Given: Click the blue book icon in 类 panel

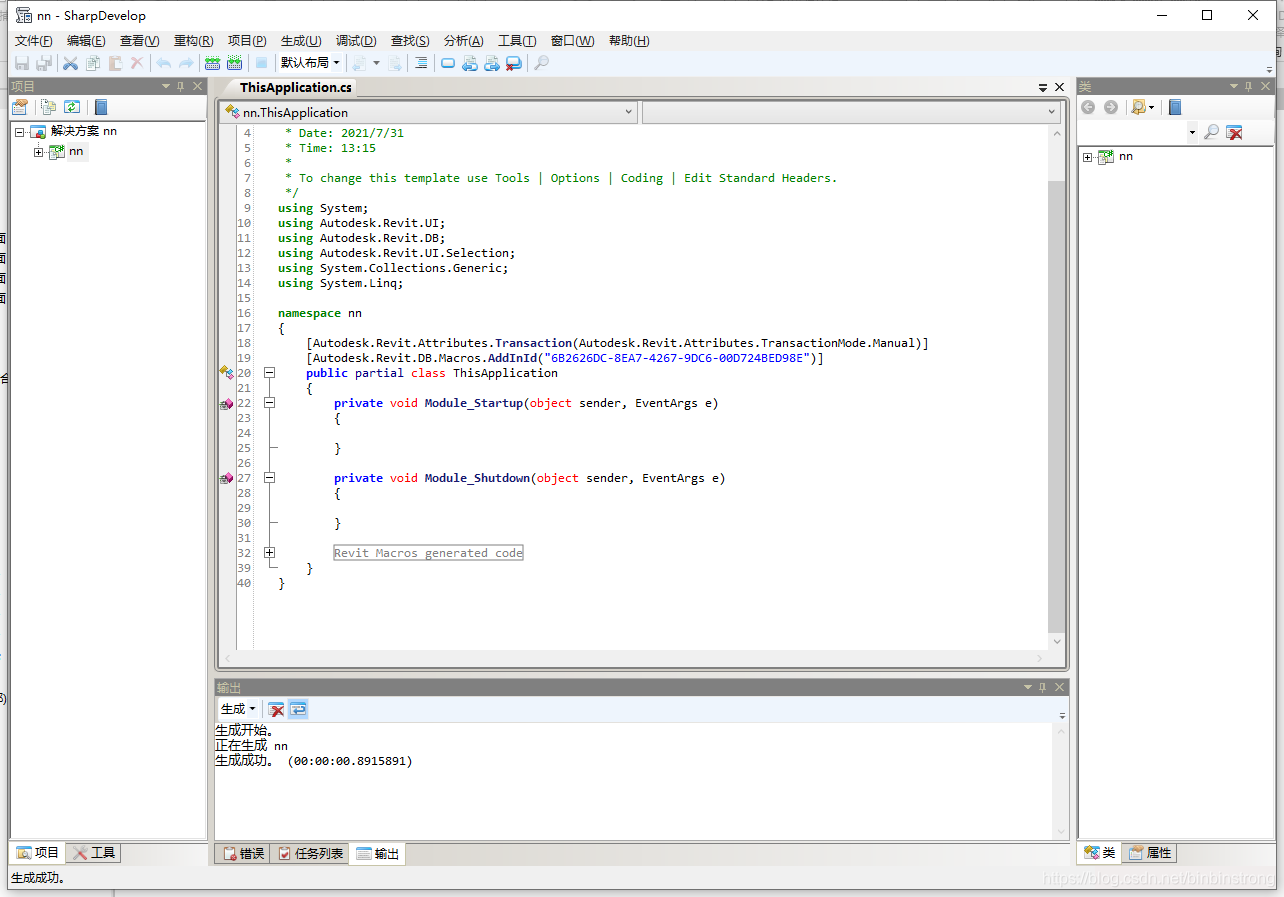Looking at the screenshot, I should [1175, 107].
